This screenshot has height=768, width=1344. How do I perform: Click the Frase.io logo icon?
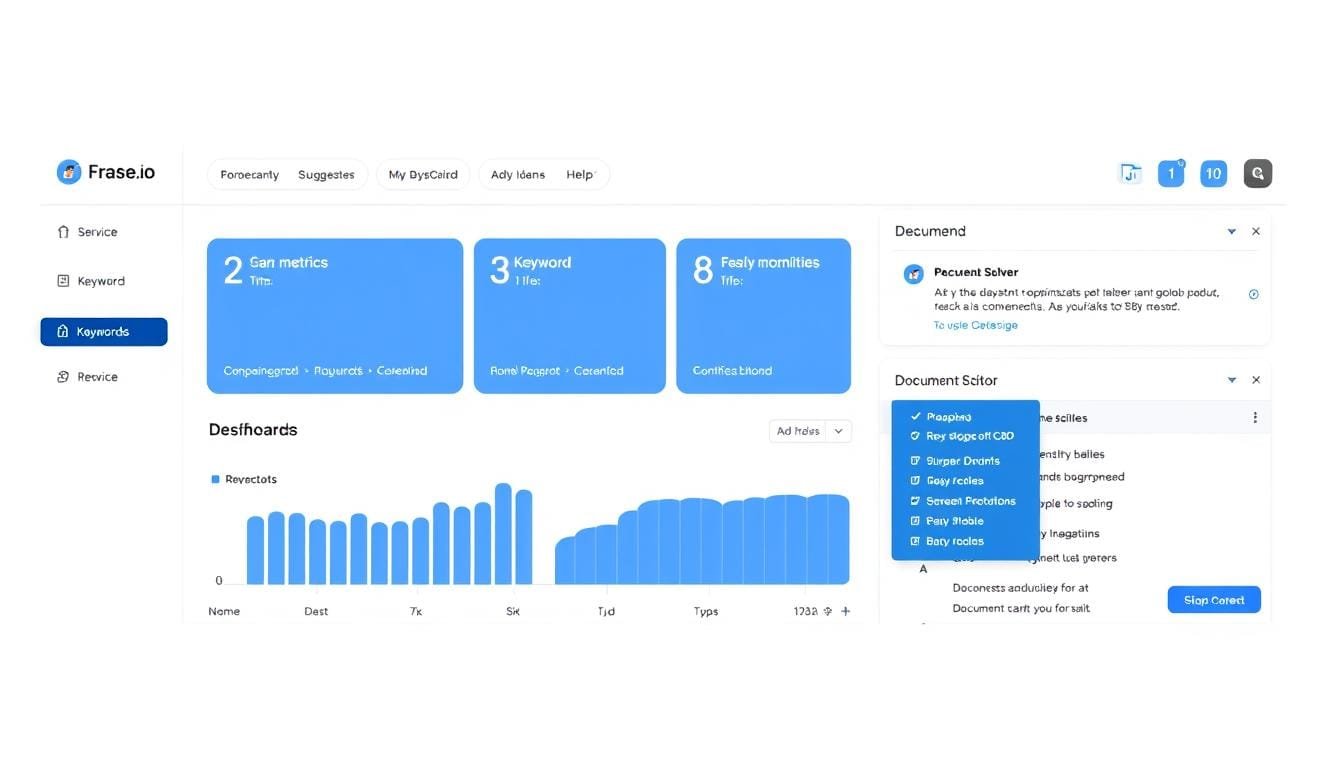(68, 172)
